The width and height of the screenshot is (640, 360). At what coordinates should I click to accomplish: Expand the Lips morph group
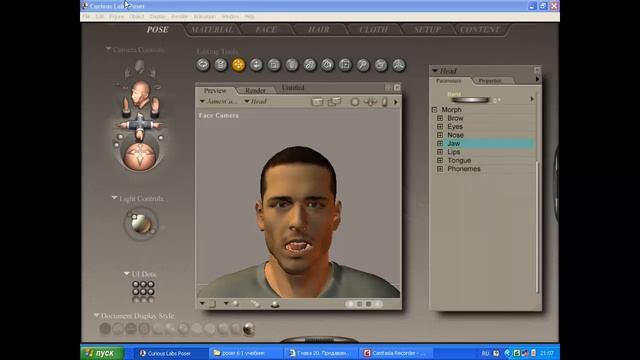click(x=440, y=152)
